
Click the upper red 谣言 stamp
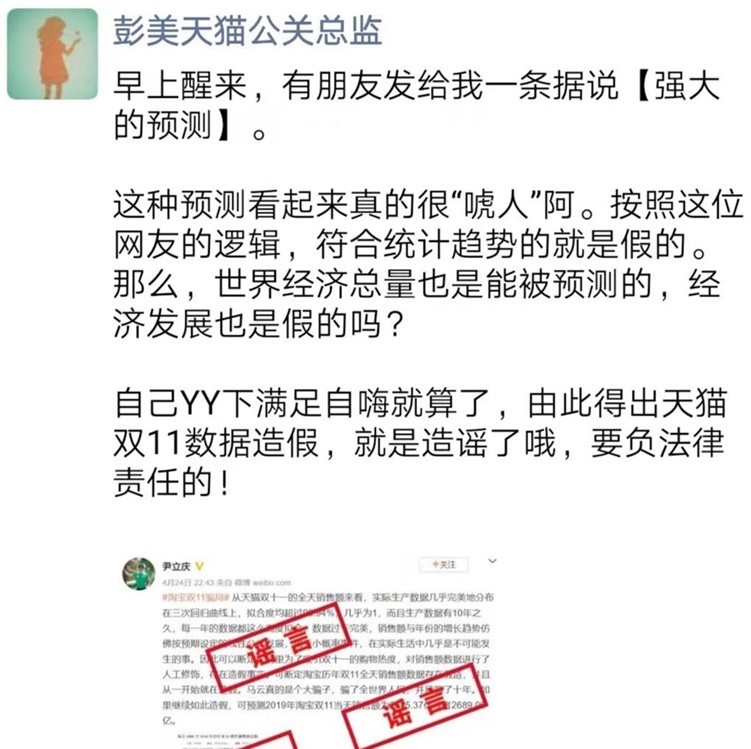tap(279, 646)
